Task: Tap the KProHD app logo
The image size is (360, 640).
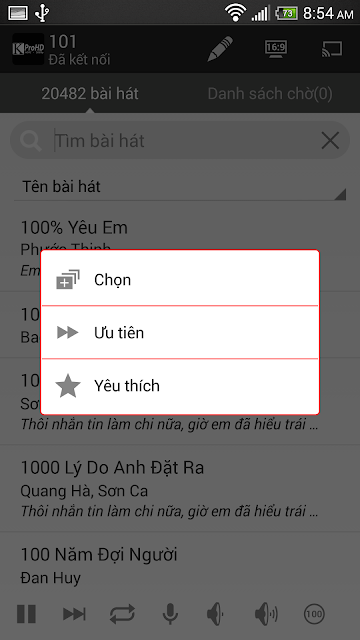Action: click(x=28, y=49)
